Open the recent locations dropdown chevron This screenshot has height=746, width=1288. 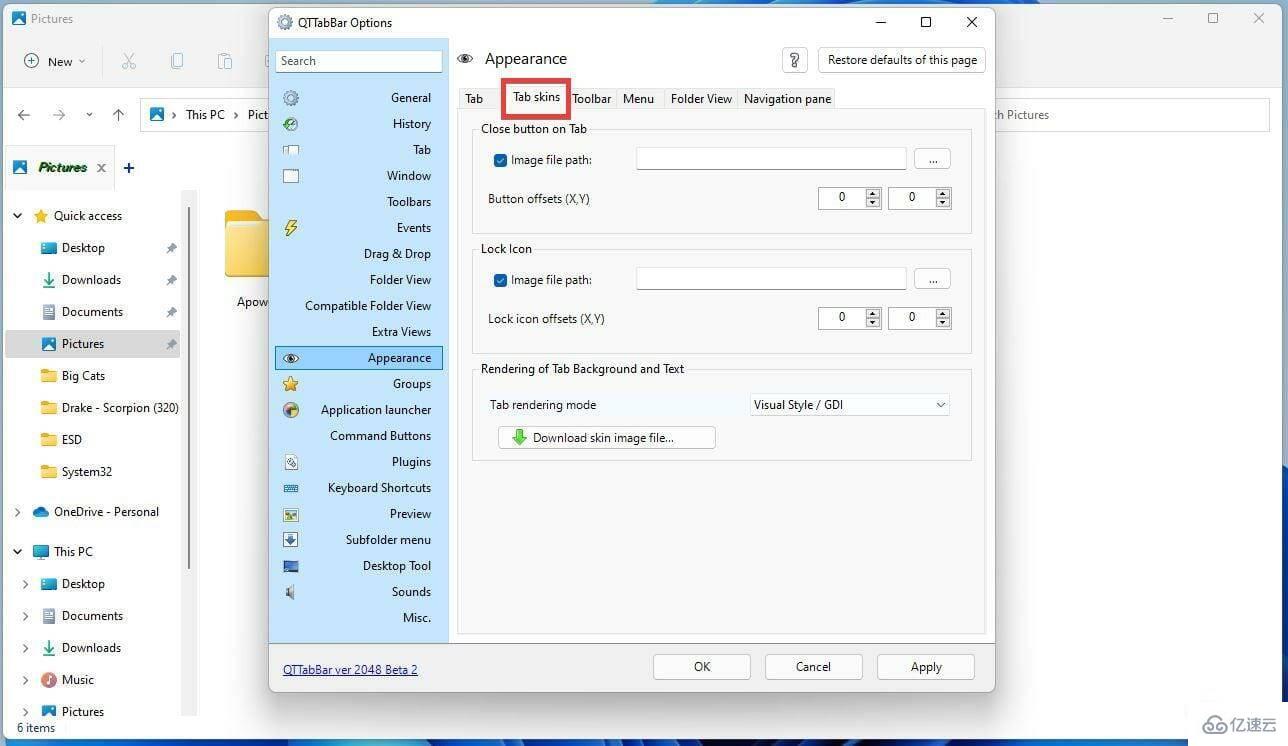click(89, 115)
